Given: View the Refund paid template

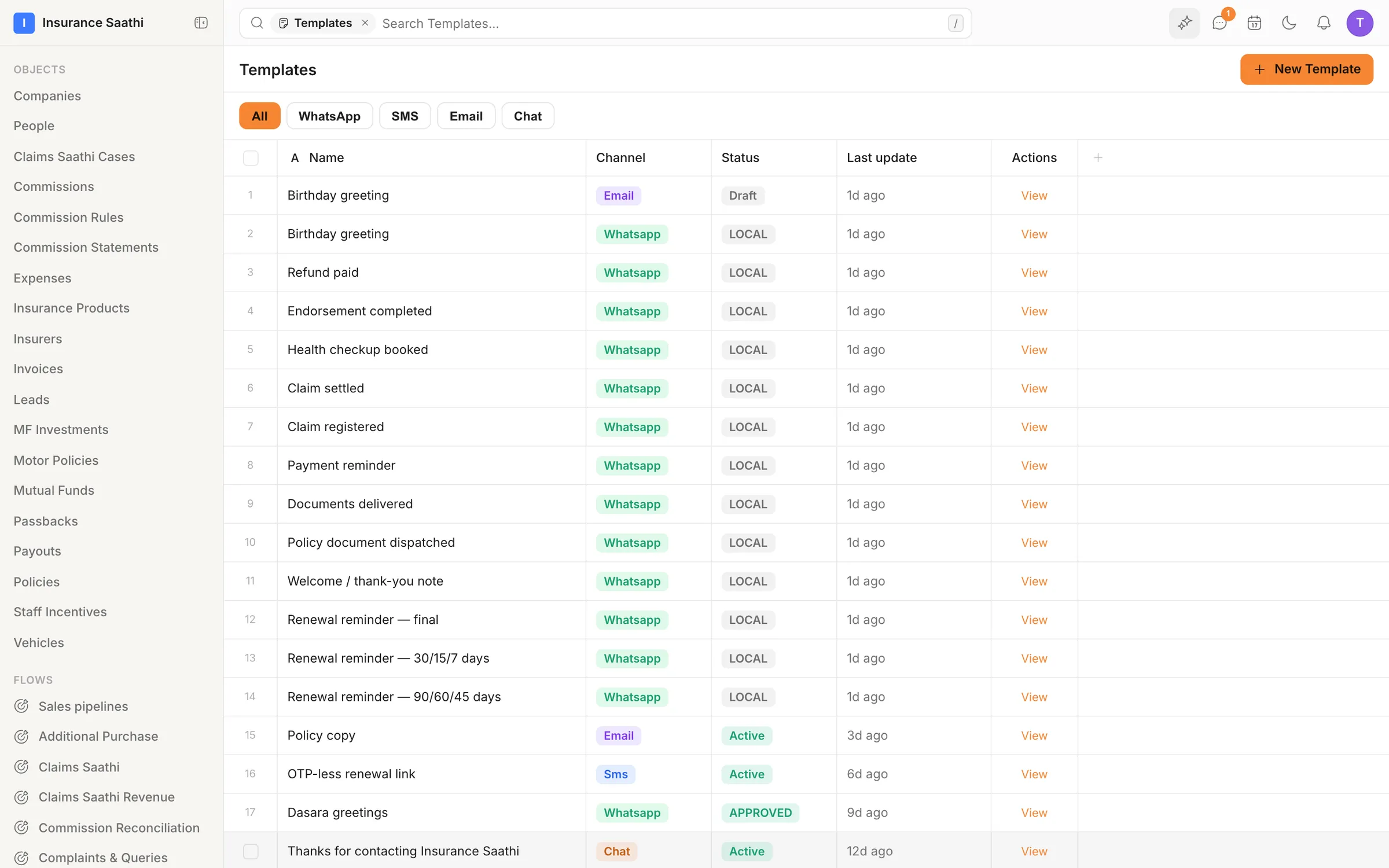Looking at the screenshot, I should [x=1034, y=273].
